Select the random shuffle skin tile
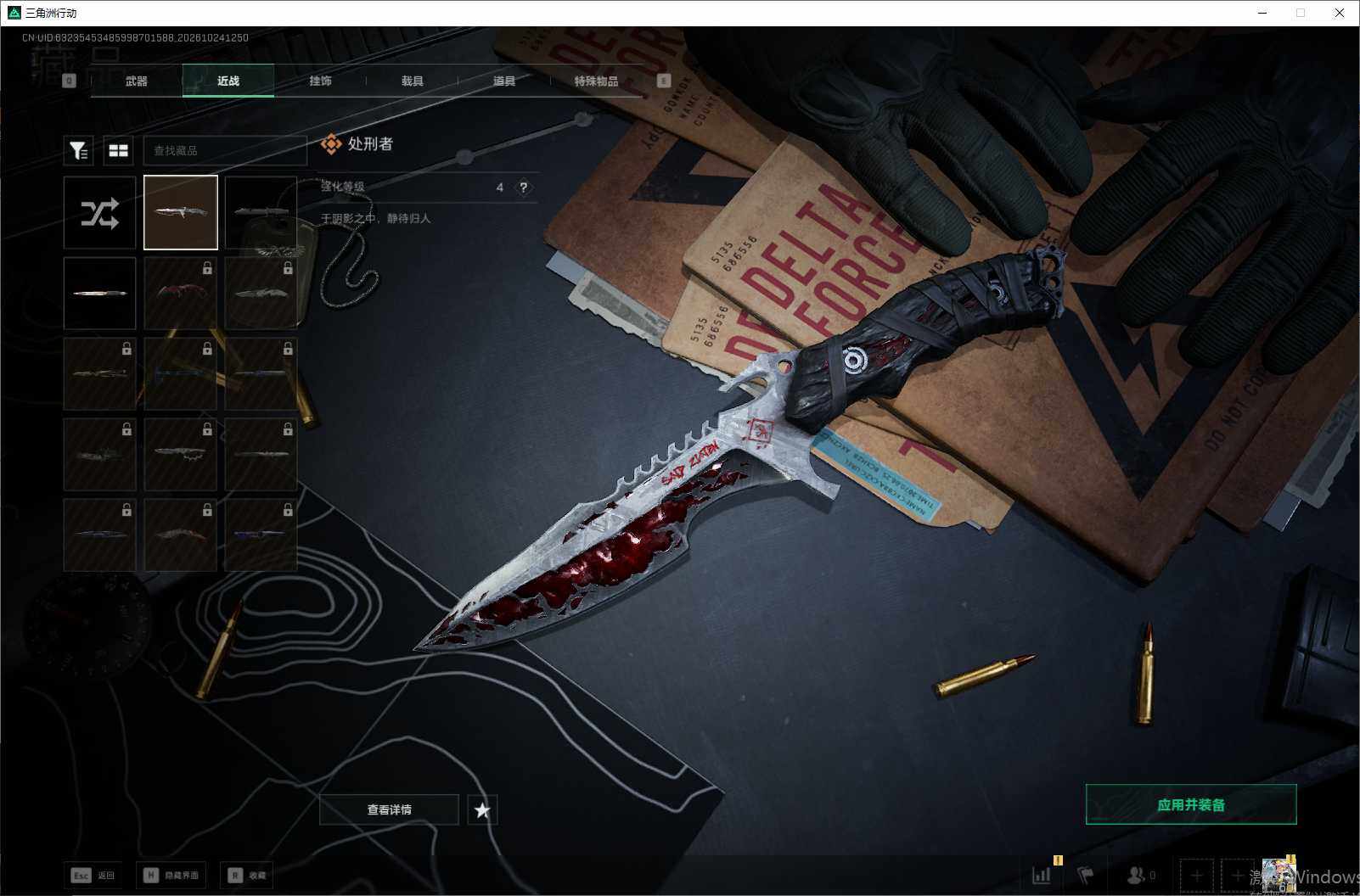This screenshot has width=1360, height=896. (x=99, y=213)
